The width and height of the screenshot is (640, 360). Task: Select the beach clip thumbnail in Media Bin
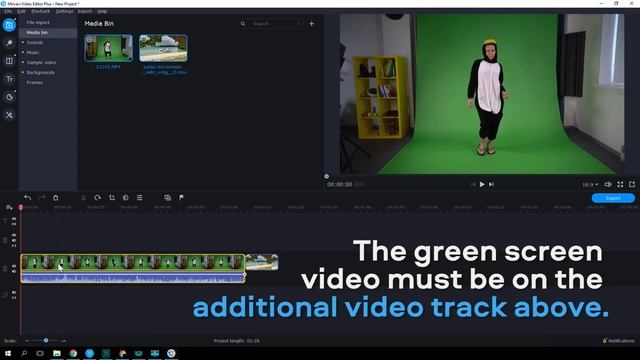pos(163,48)
